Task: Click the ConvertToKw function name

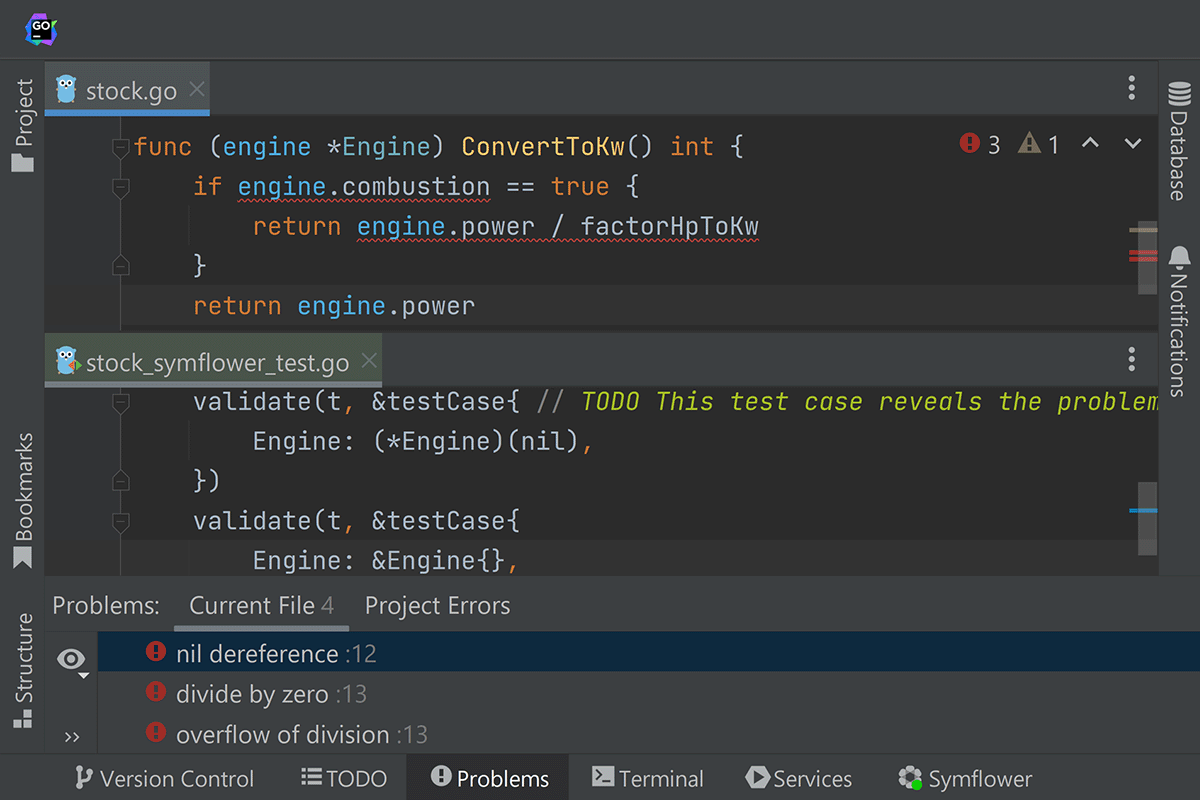Action: click(x=543, y=147)
